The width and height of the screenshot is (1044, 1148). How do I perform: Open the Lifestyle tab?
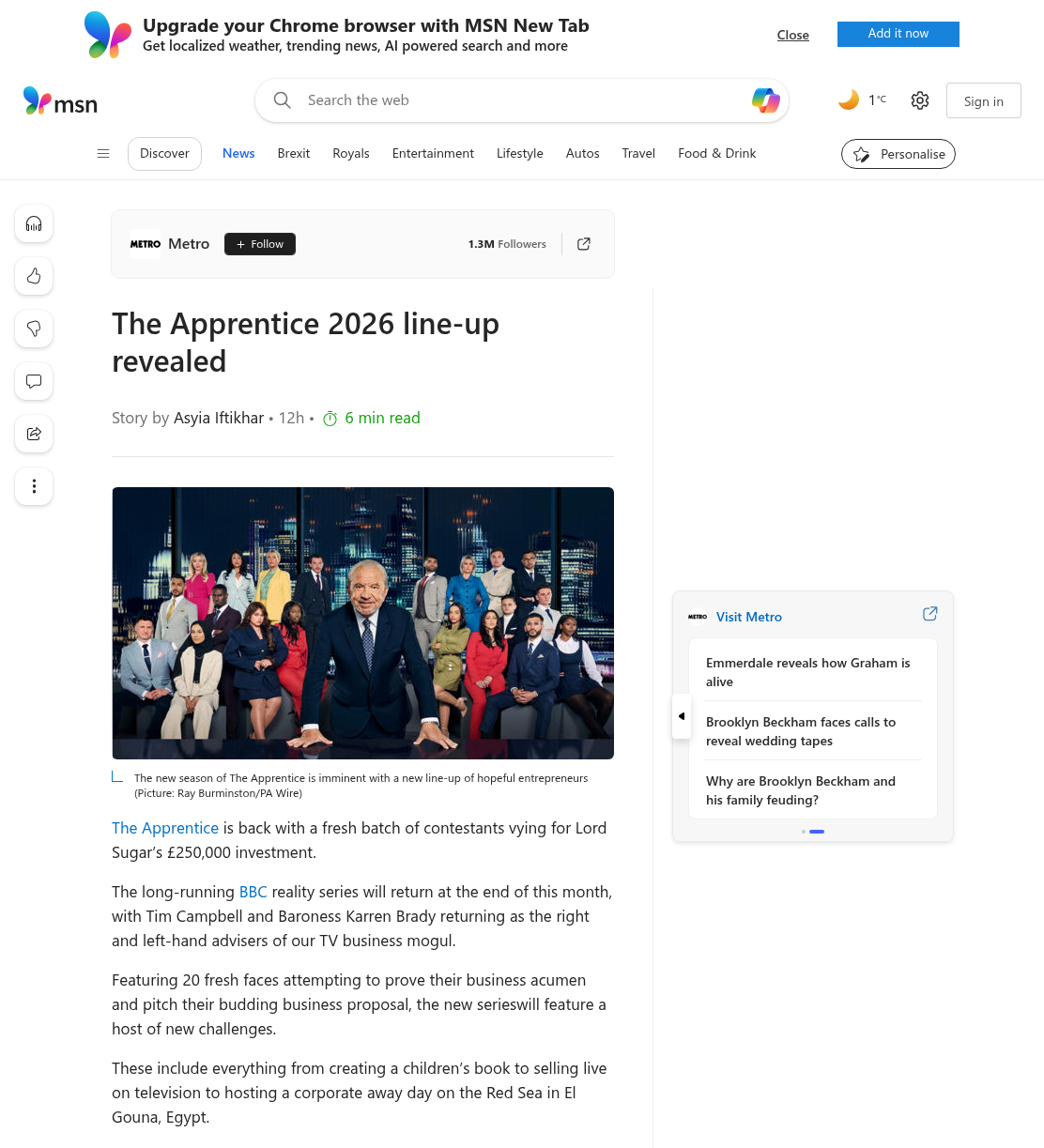pyautogui.click(x=520, y=154)
